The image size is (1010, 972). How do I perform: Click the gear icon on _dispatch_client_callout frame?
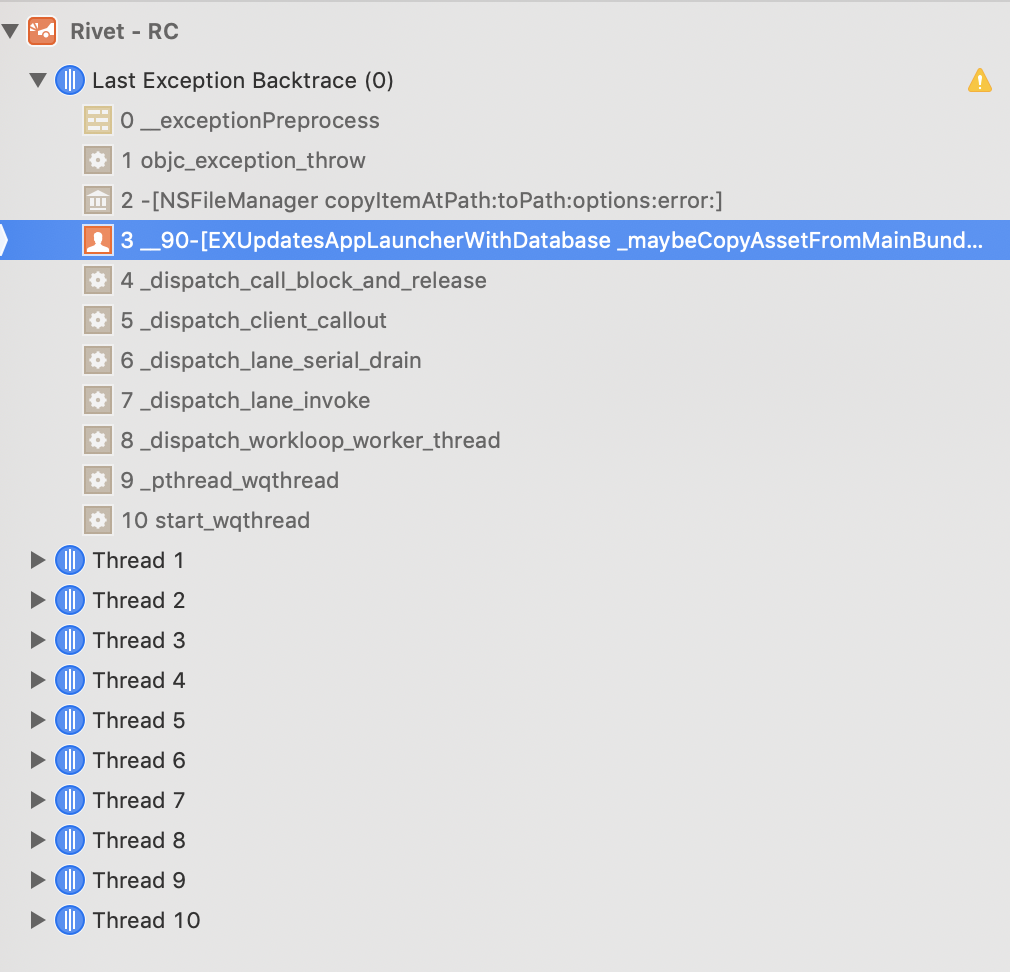[97, 320]
